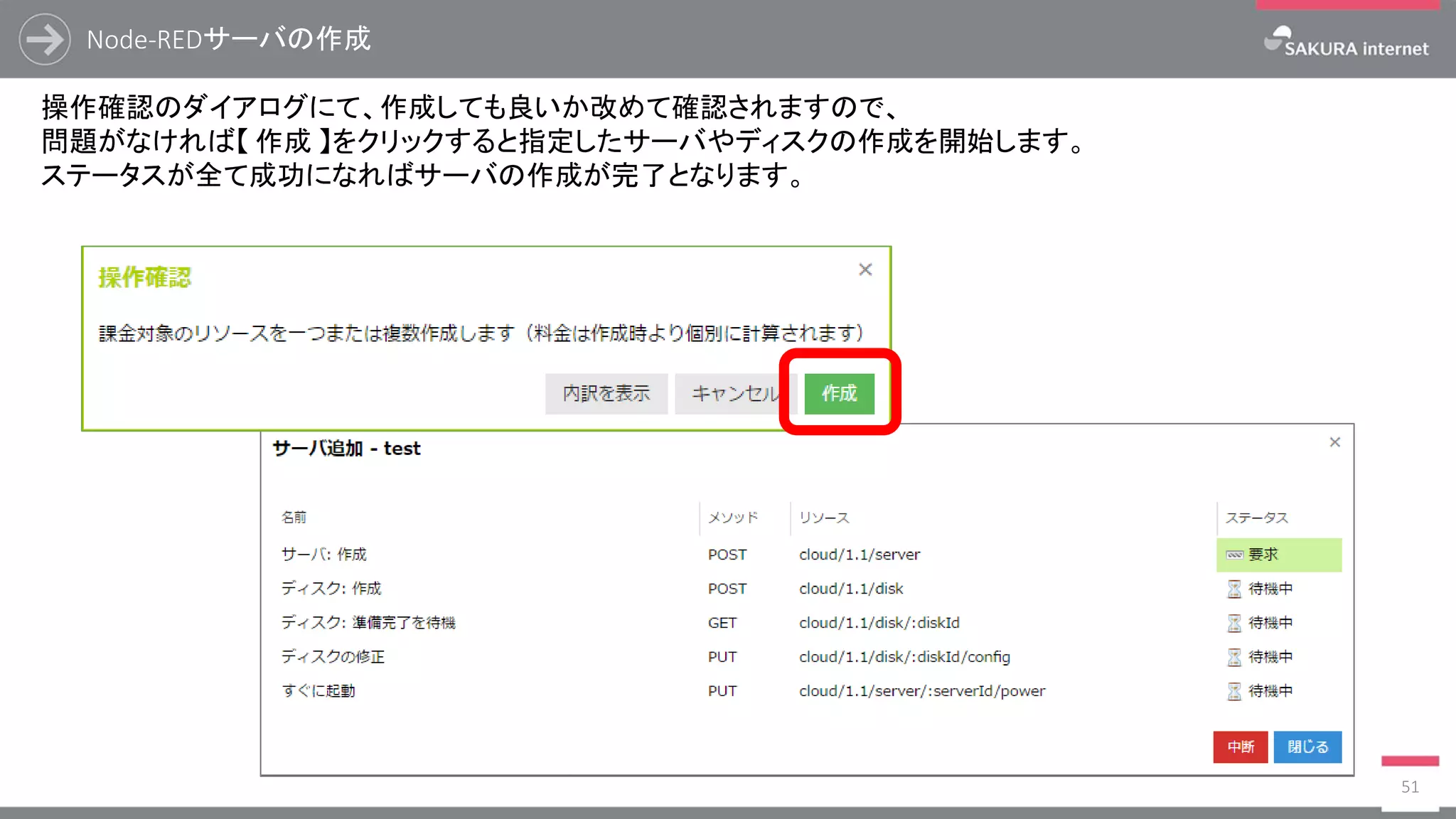
Task: Click hourglass icon in cloud/1.1/disk row
Action: [1234, 589]
